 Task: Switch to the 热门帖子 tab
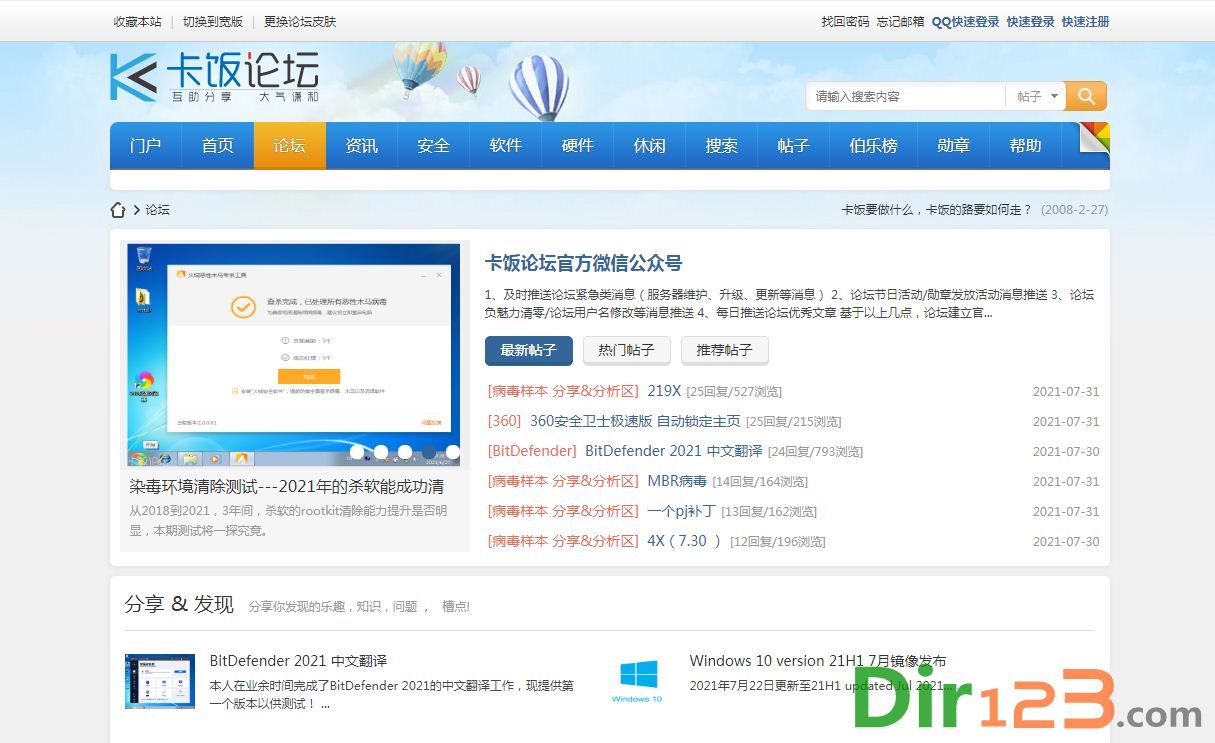(627, 350)
